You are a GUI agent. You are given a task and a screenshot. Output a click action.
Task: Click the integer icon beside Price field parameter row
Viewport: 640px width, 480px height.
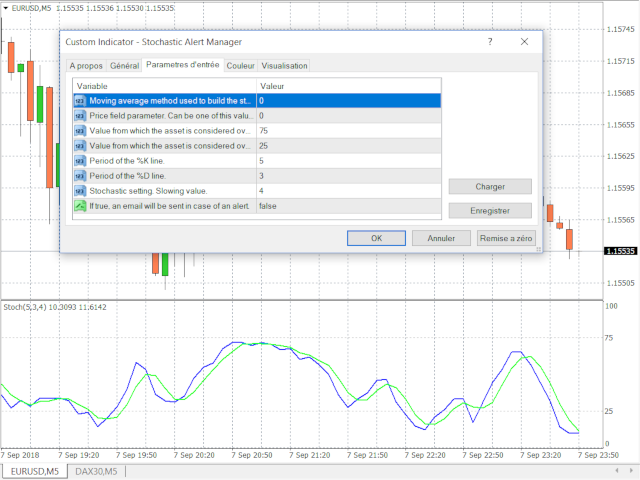(x=80, y=116)
